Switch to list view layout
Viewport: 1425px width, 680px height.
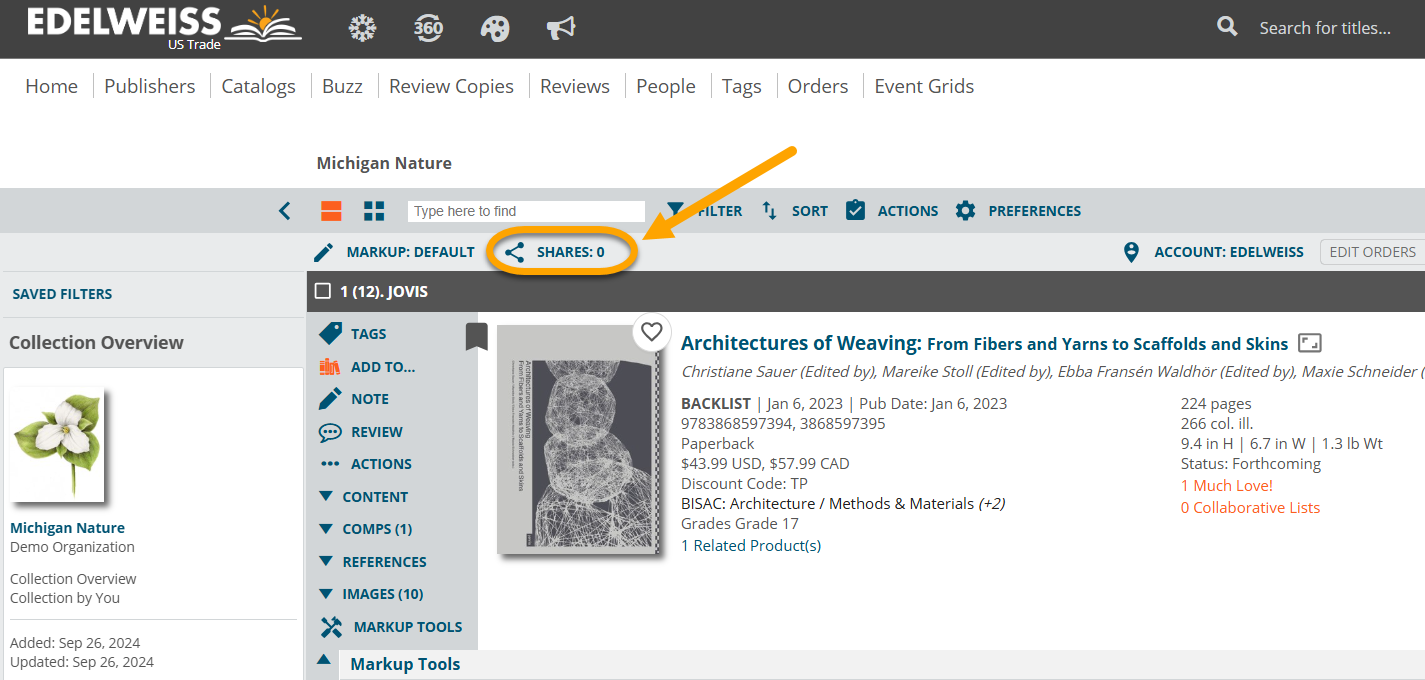tap(331, 211)
